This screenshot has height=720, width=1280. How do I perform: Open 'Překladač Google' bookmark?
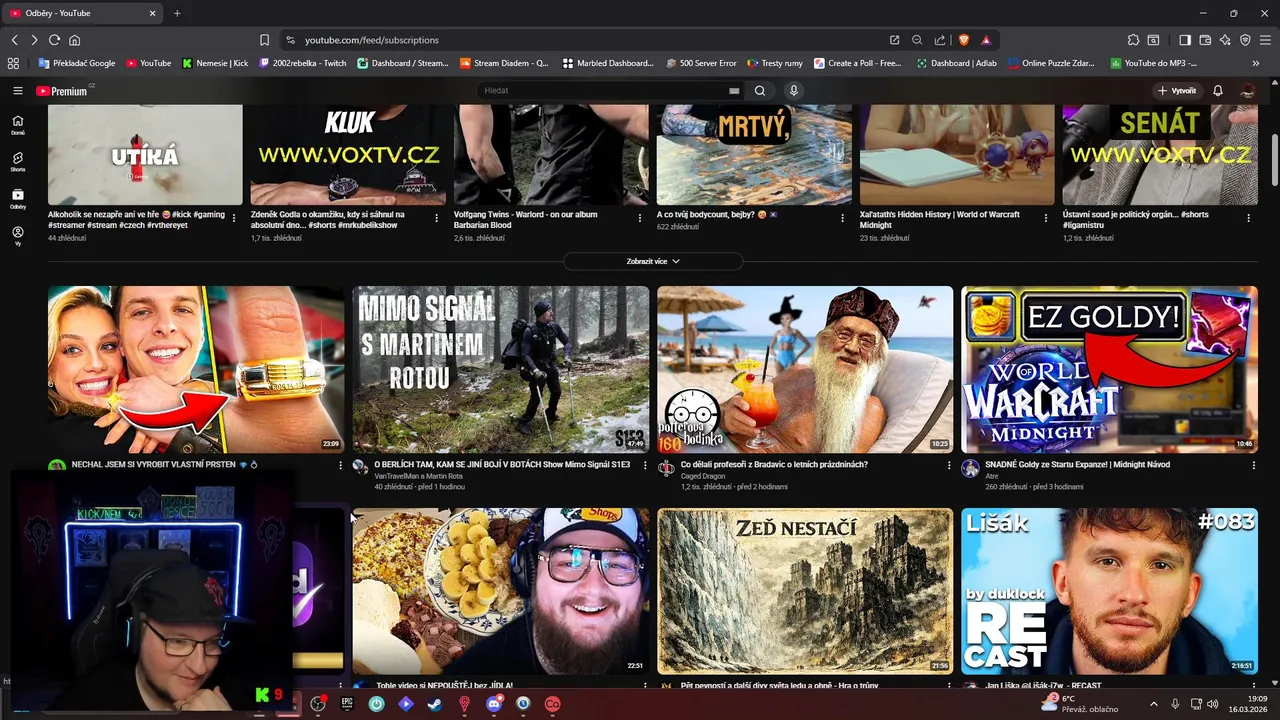pos(77,63)
